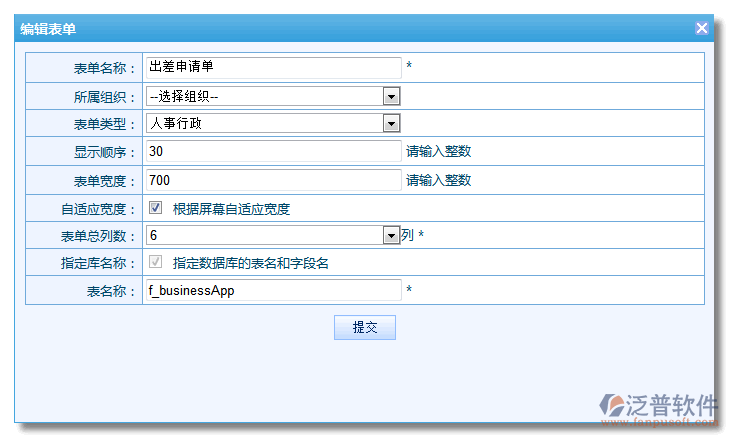Click the 表名称 field with f_businessApp
The height and width of the screenshot is (438, 729).
point(273,290)
